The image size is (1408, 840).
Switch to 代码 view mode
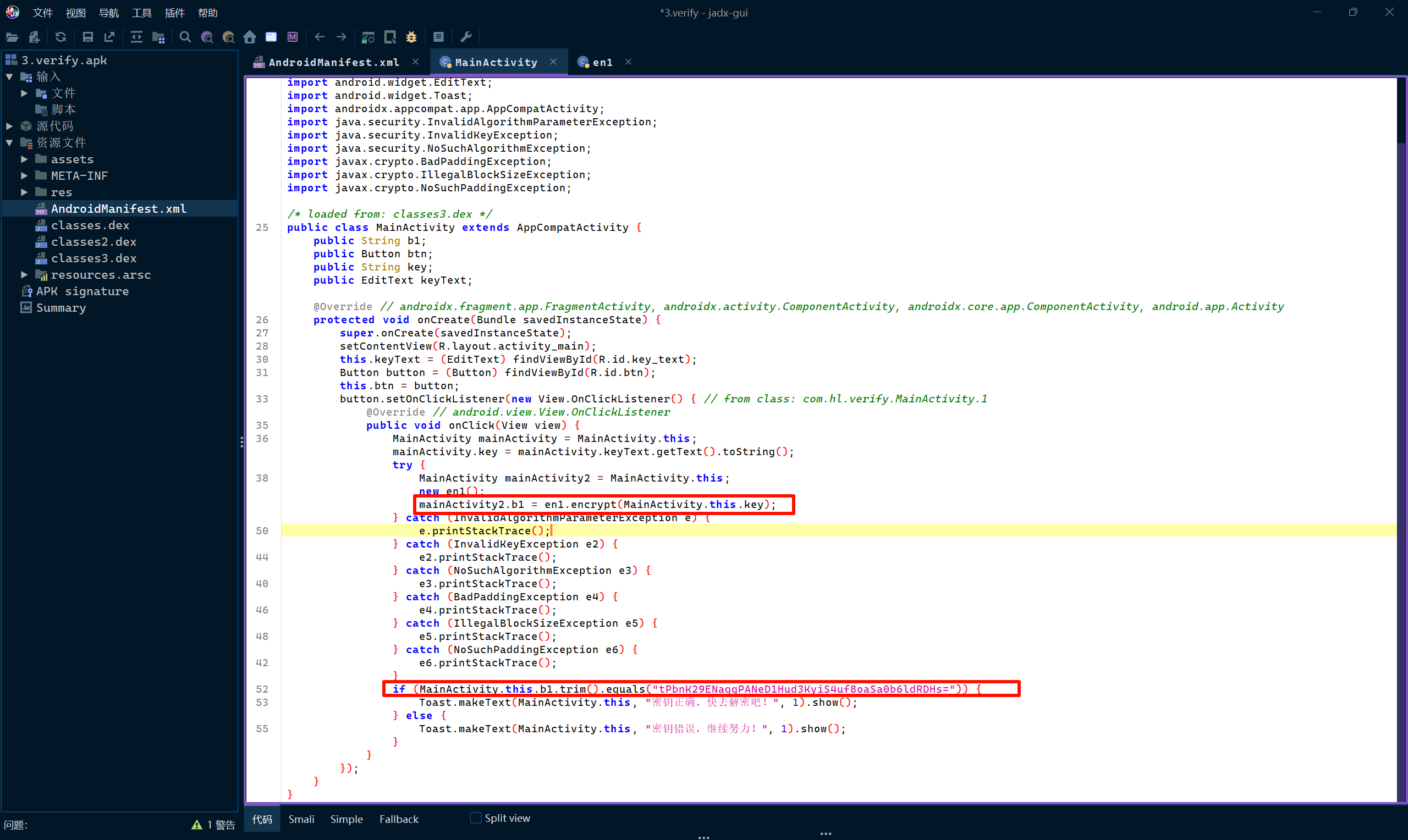click(x=262, y=819)
